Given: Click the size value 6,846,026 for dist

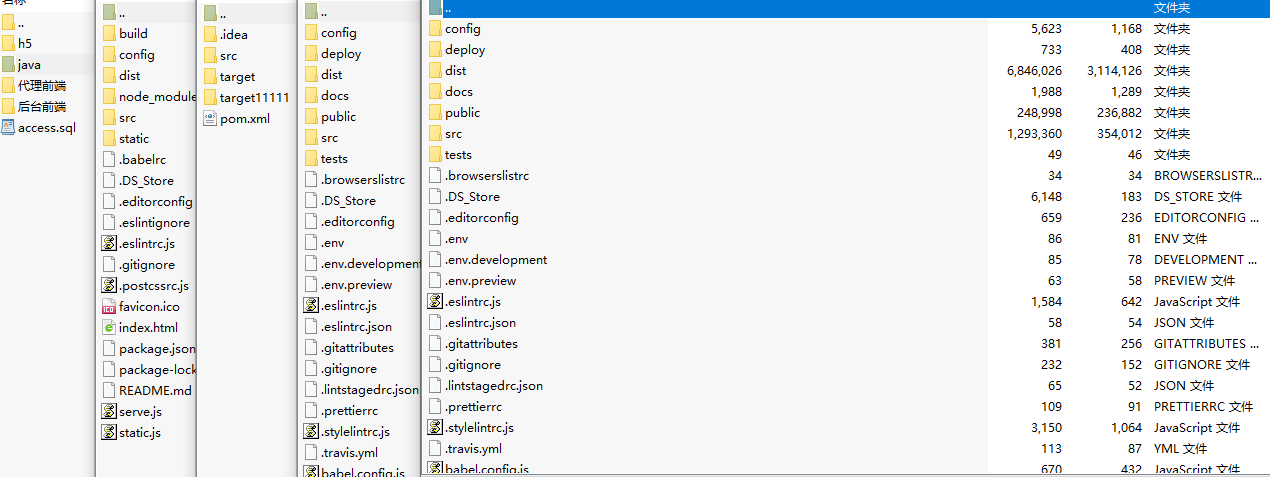Looking at the screenshot, I should coord(1034,71).
